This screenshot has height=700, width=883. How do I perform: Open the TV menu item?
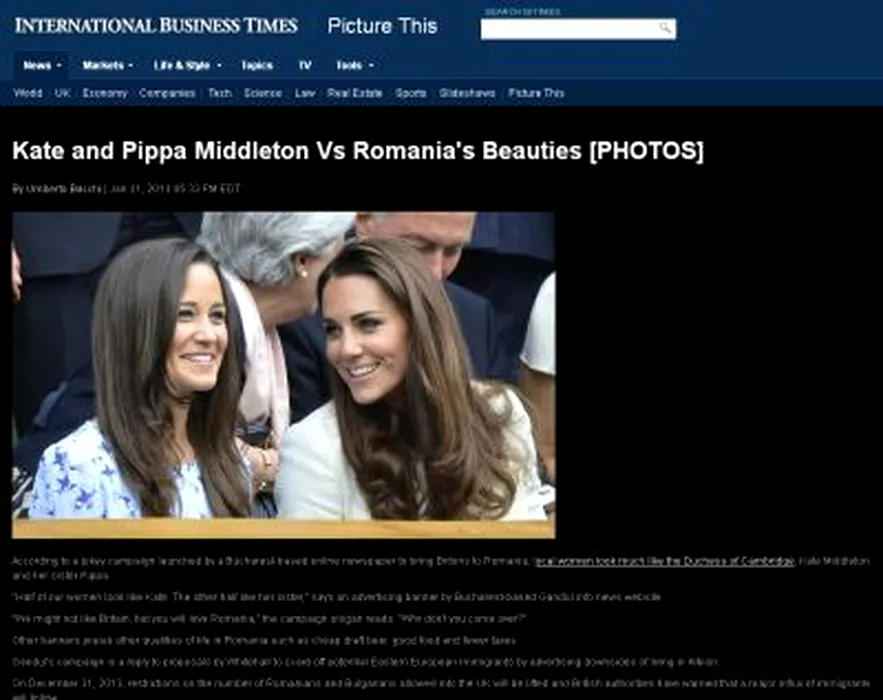[305, 65]
